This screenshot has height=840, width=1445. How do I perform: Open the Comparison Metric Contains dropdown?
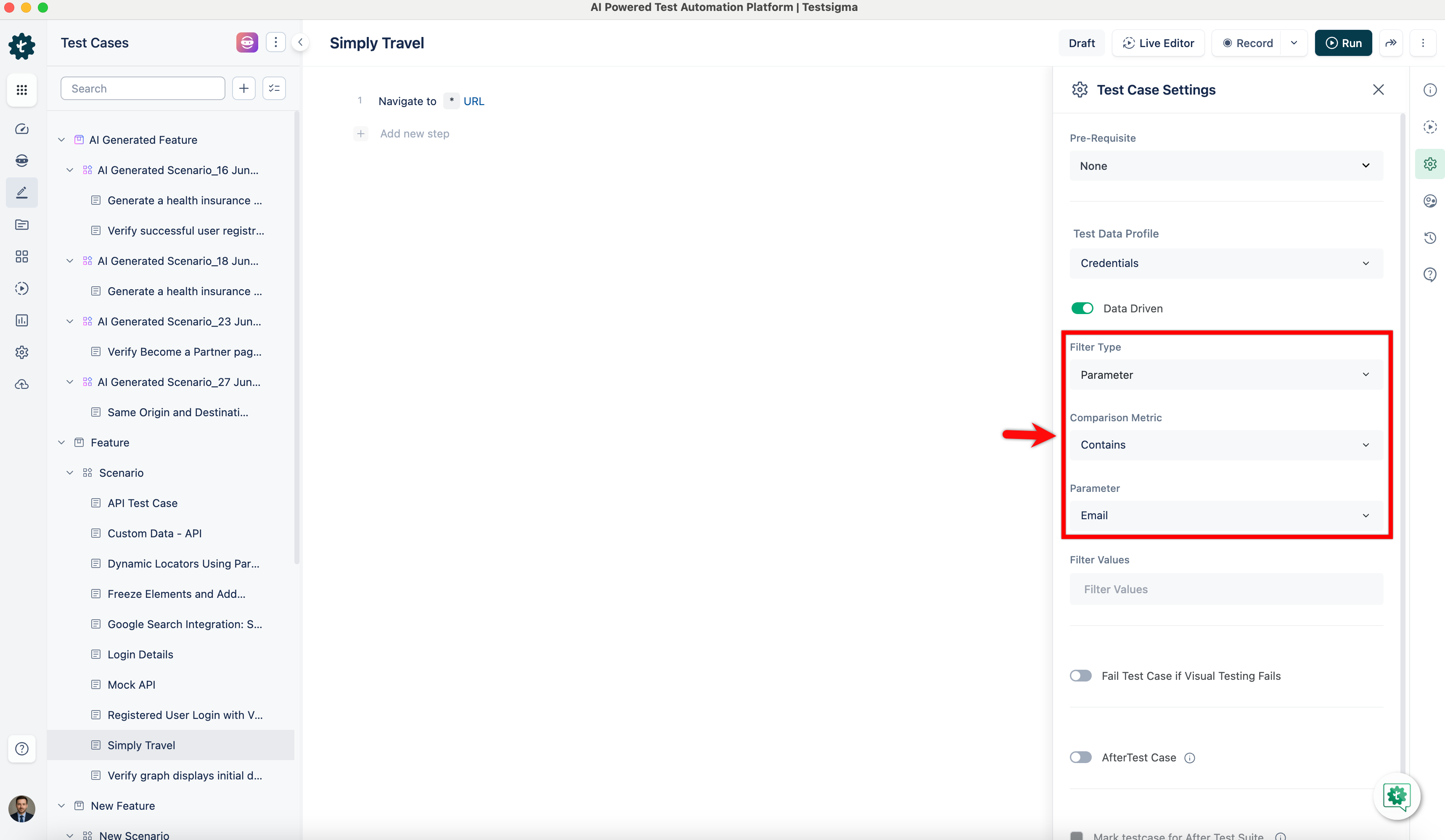1225,445
